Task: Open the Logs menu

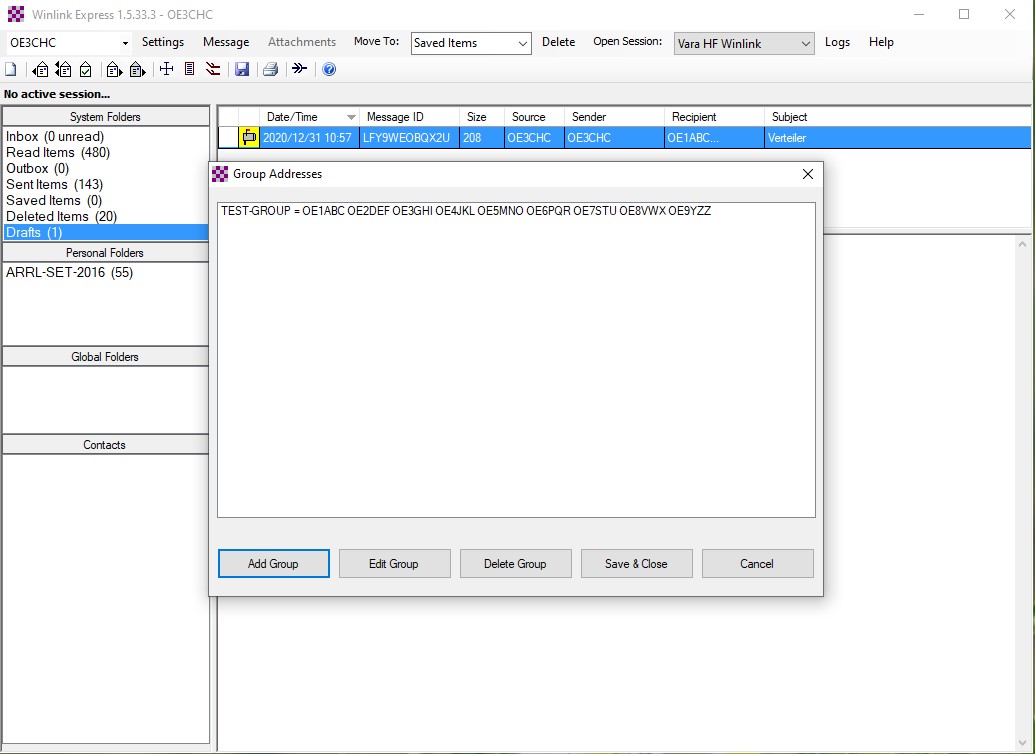Action: (x=837, y=42)
